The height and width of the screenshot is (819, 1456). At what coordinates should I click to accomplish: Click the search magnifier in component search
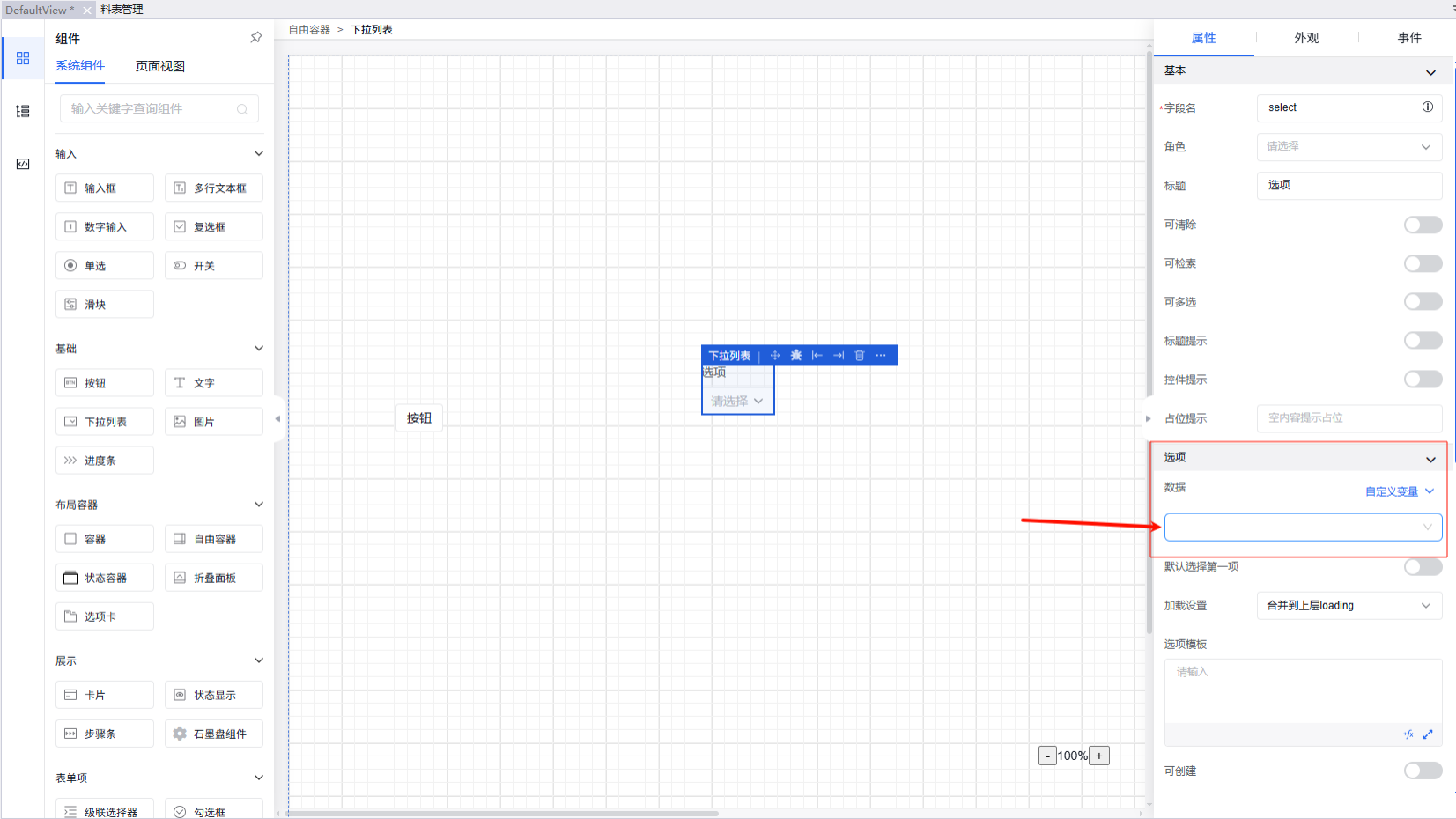click(x=242, y=109)
